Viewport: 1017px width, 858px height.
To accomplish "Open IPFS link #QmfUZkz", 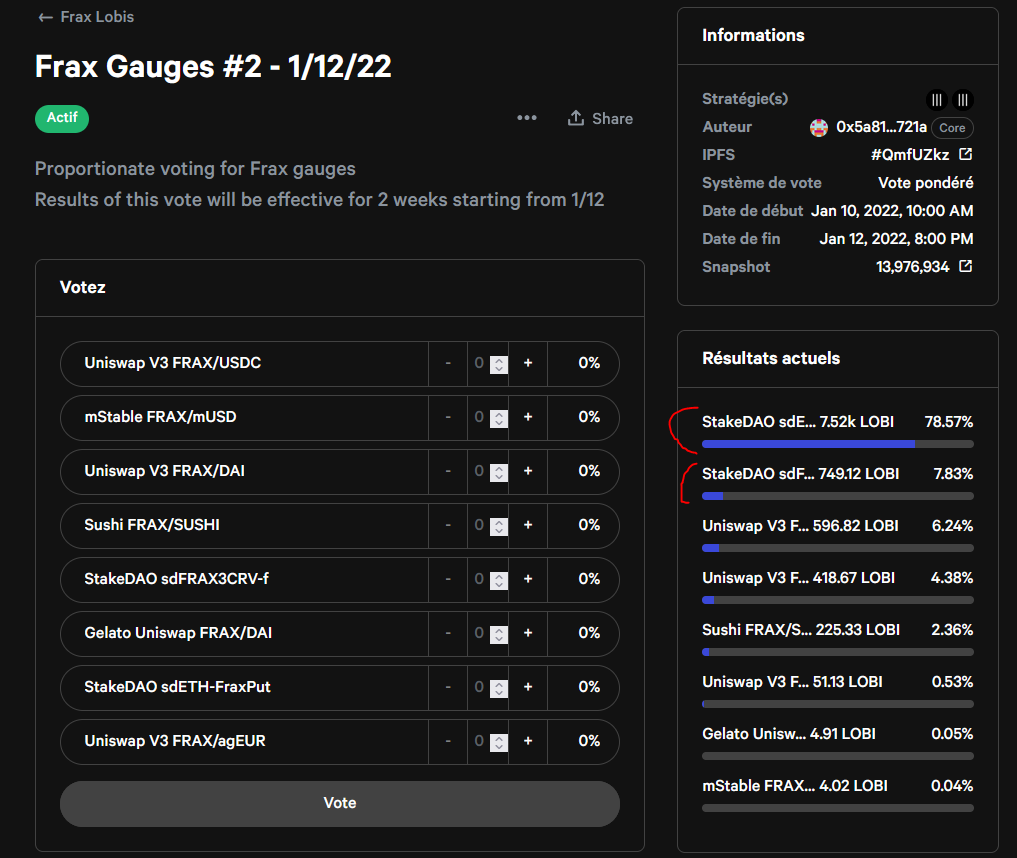I will (x=909, y=155).
